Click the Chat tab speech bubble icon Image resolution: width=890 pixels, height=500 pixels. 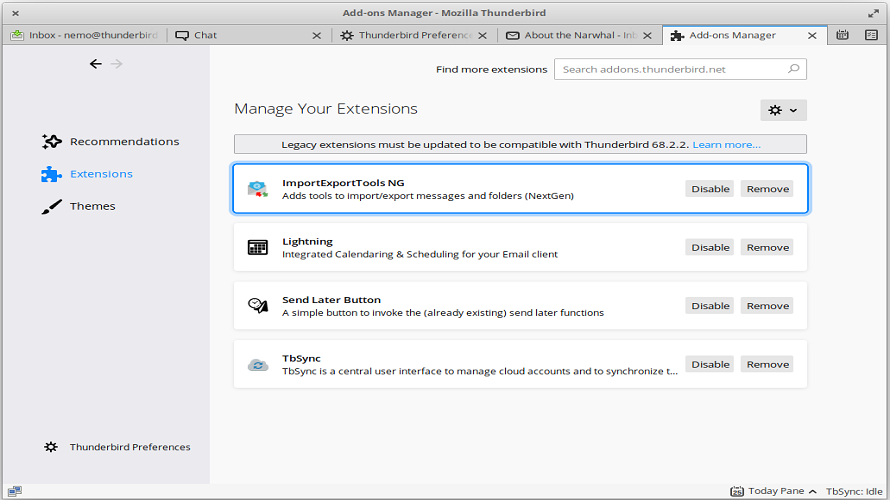182,35
